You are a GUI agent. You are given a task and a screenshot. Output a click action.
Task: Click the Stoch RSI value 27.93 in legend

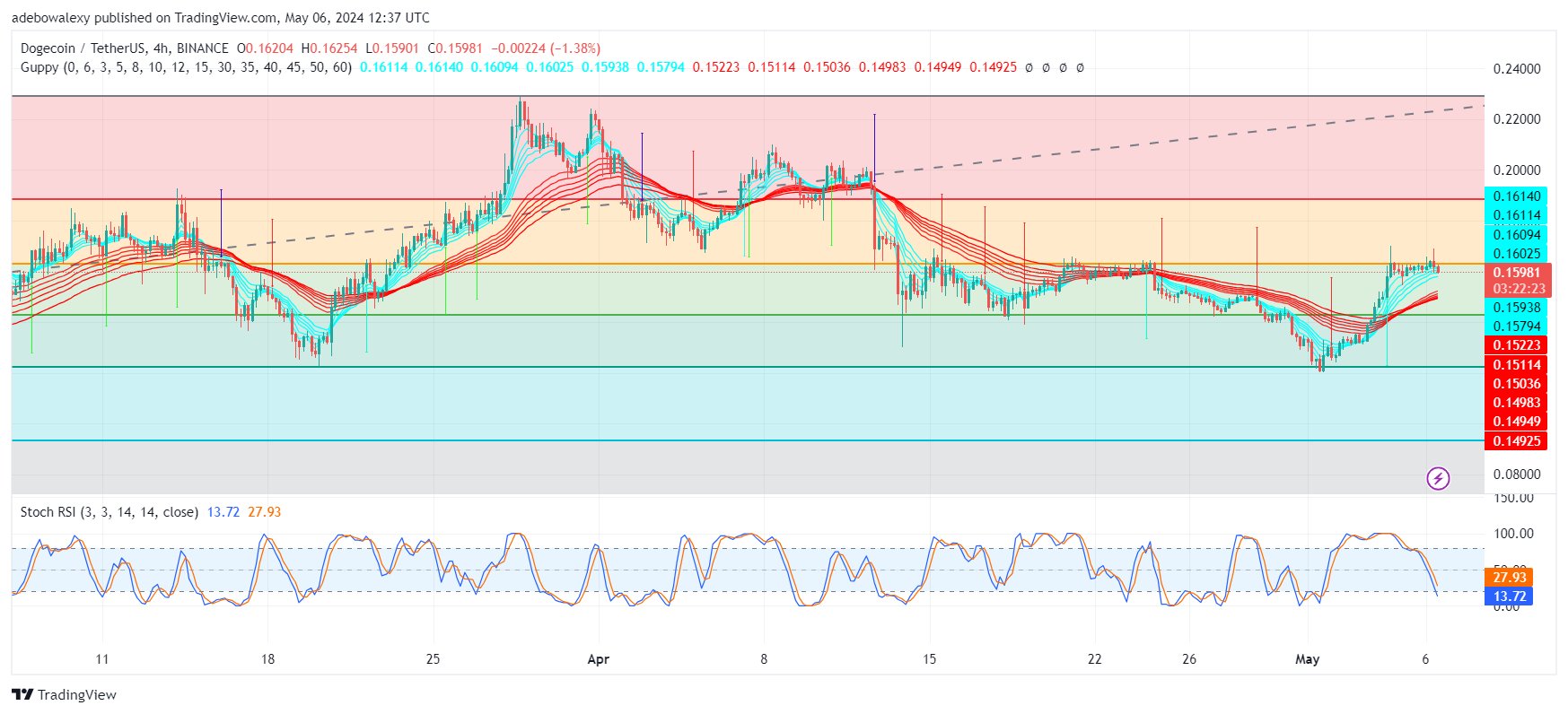264,512
